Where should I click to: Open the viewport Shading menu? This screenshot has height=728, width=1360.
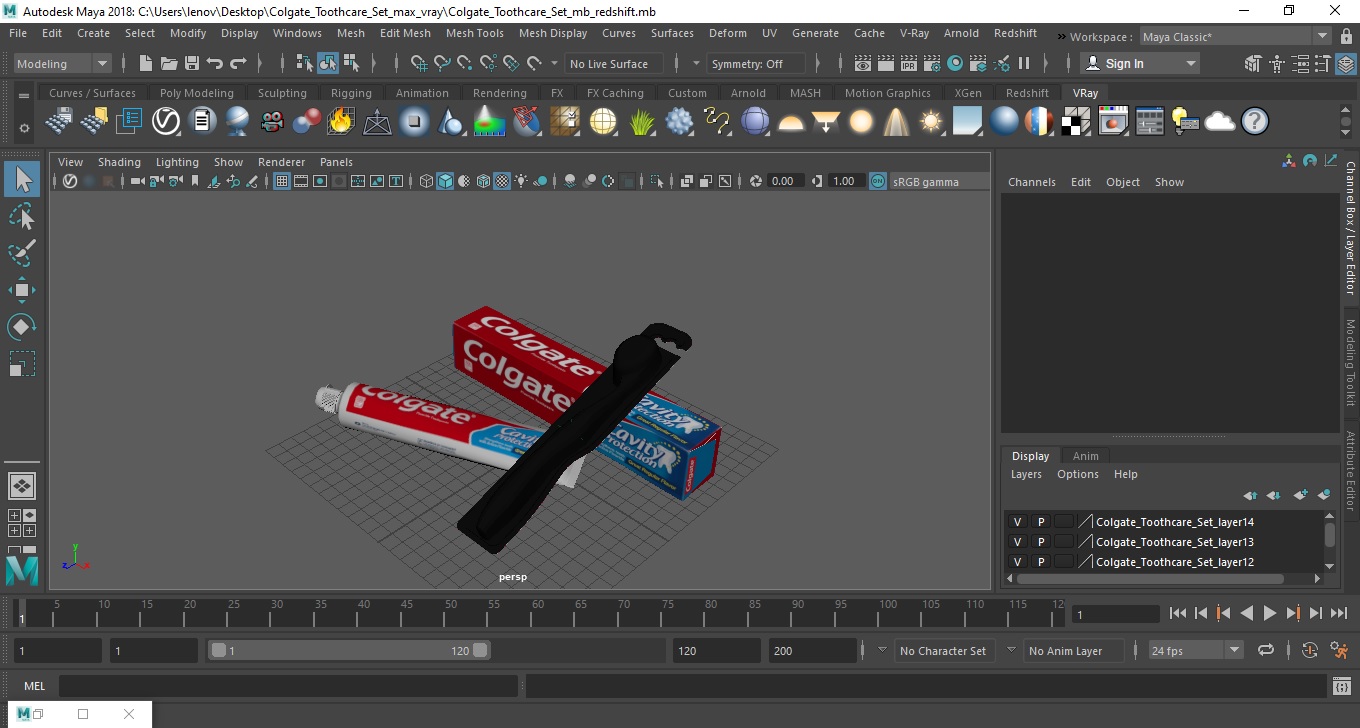119,162
